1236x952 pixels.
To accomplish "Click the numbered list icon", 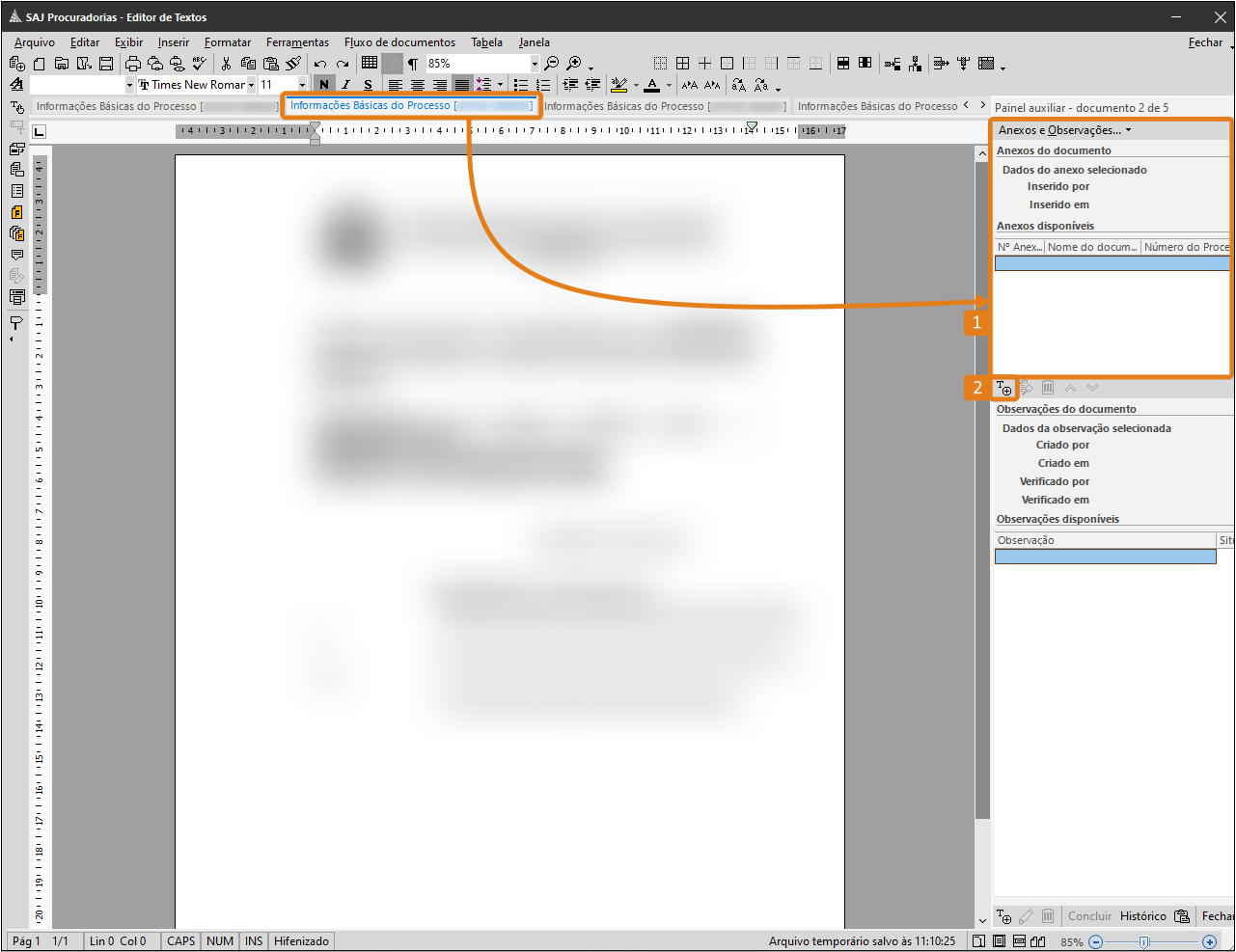I will click(543, 85).
